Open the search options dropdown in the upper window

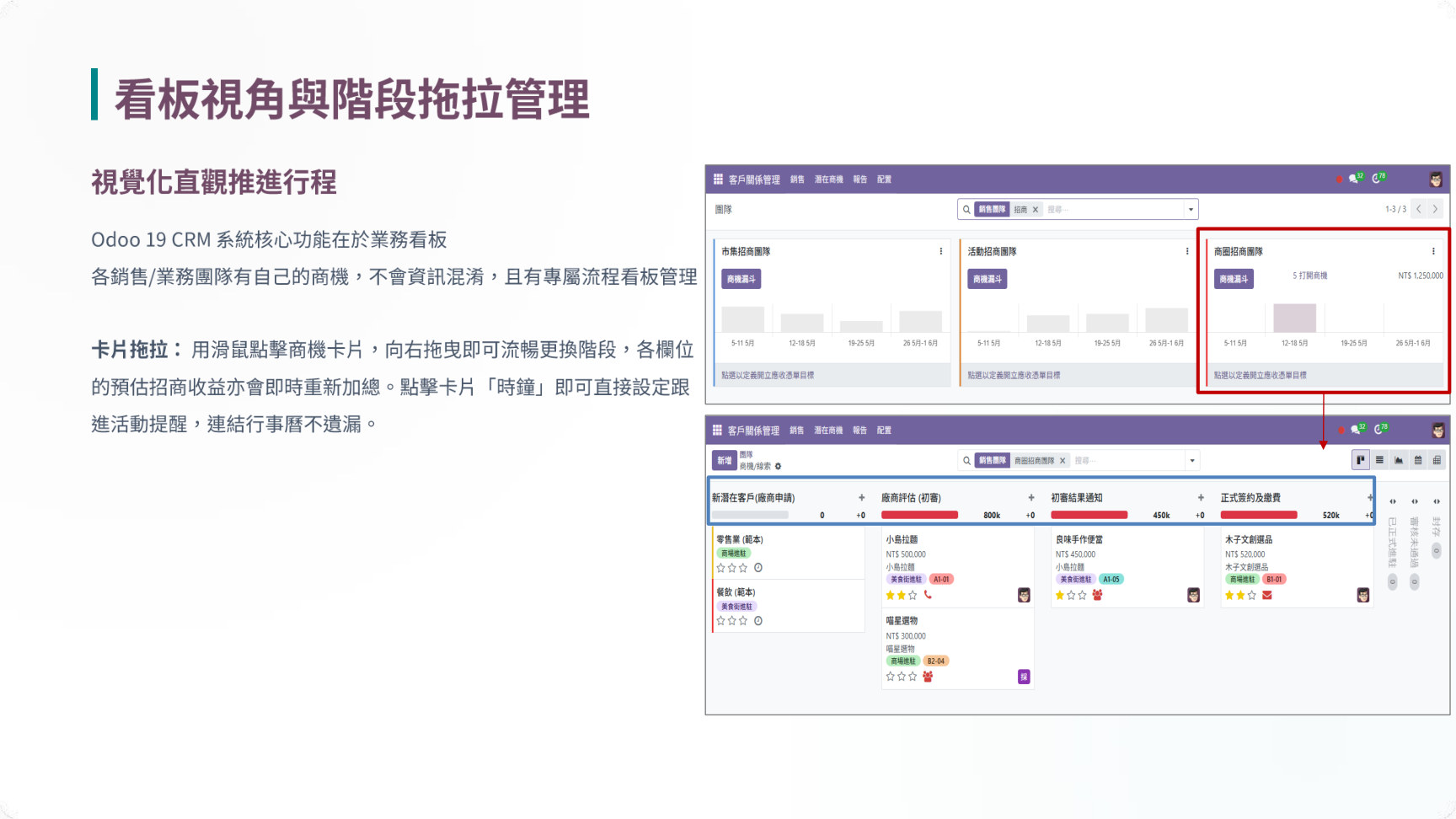[x=1191, y=209]
